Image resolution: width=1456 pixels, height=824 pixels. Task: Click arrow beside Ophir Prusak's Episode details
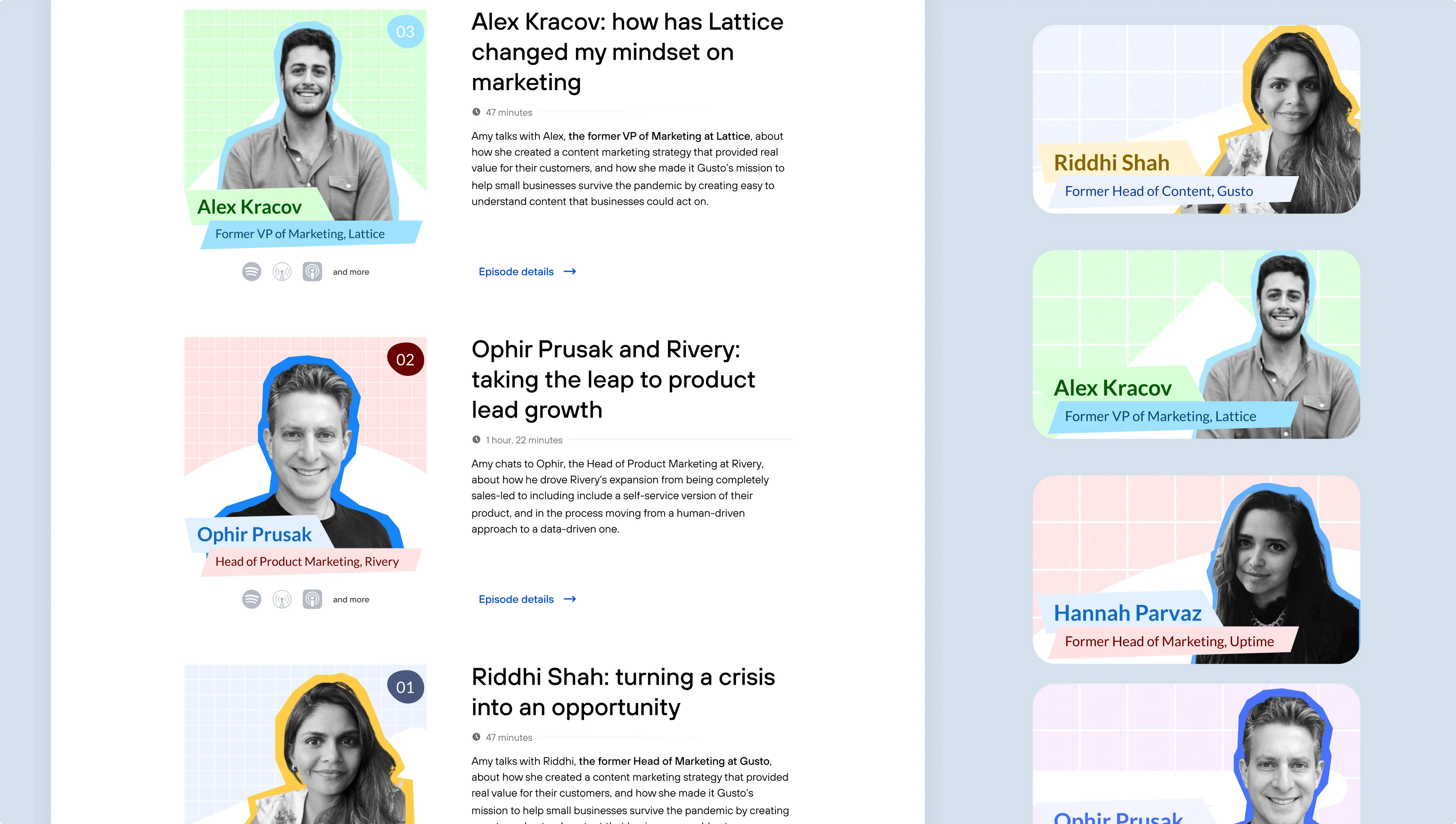coord(570,599)
